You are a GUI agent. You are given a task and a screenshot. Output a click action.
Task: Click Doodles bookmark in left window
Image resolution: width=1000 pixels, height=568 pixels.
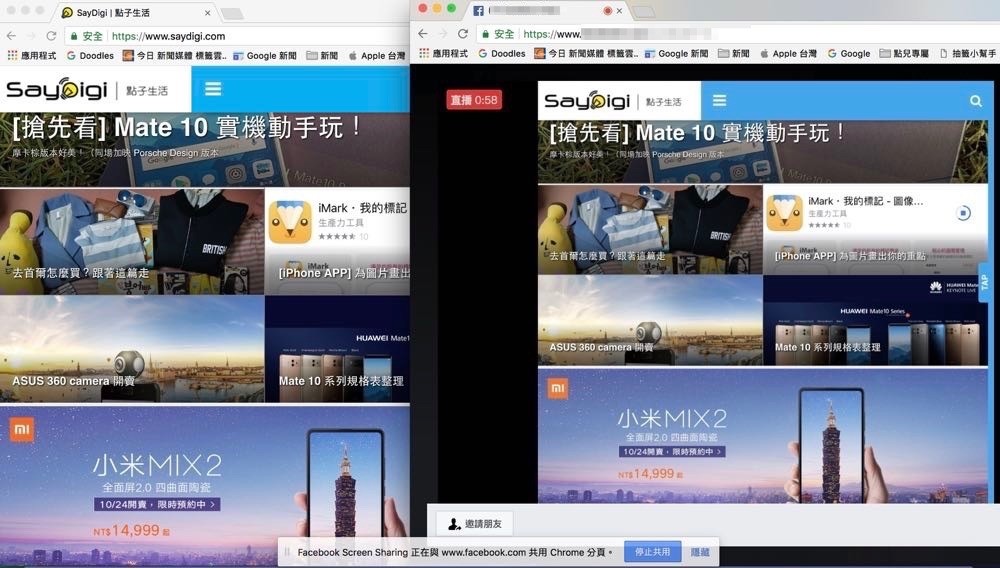click(90, 56)
